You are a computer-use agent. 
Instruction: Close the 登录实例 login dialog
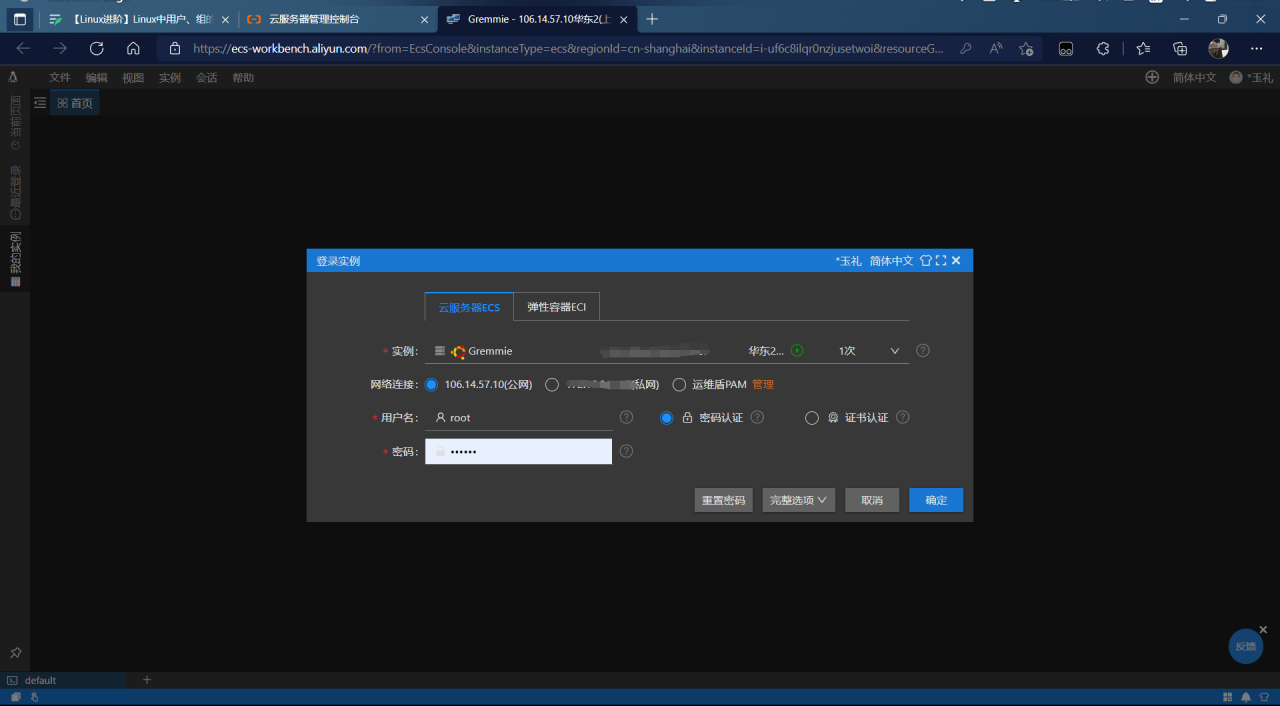tap(956, 260)
